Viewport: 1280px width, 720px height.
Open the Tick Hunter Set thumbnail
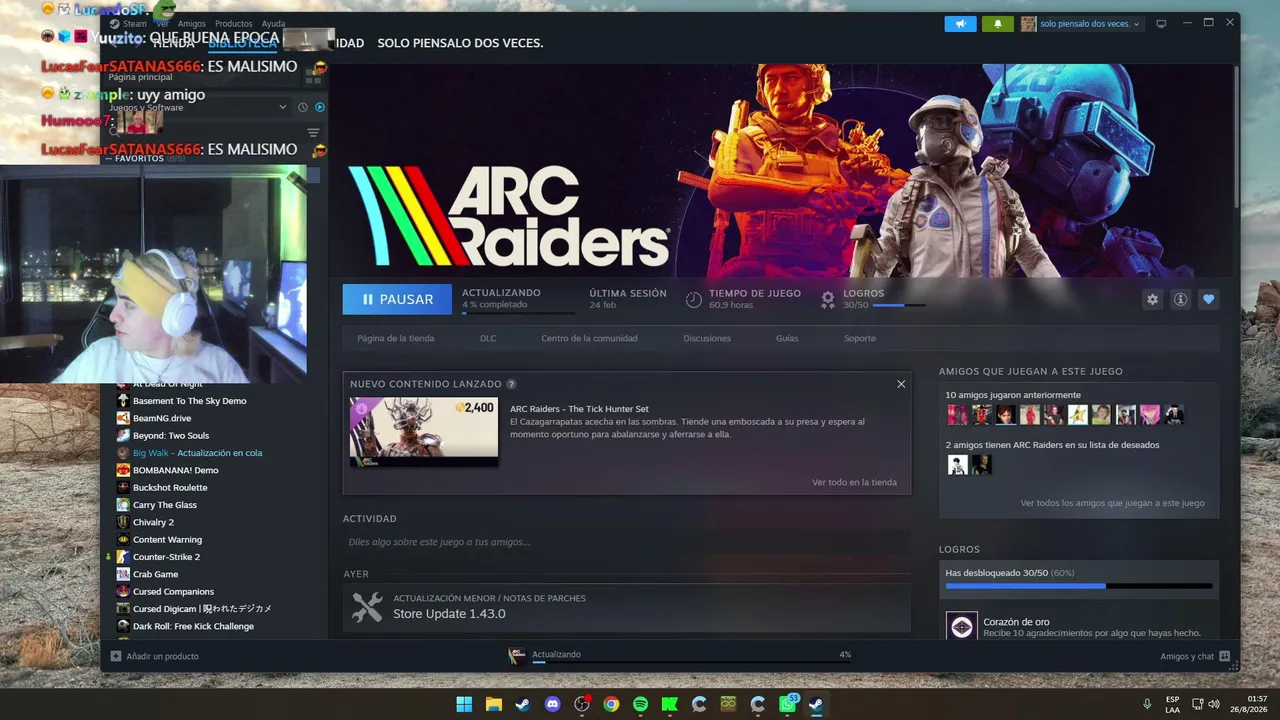(x=424, y=432)
